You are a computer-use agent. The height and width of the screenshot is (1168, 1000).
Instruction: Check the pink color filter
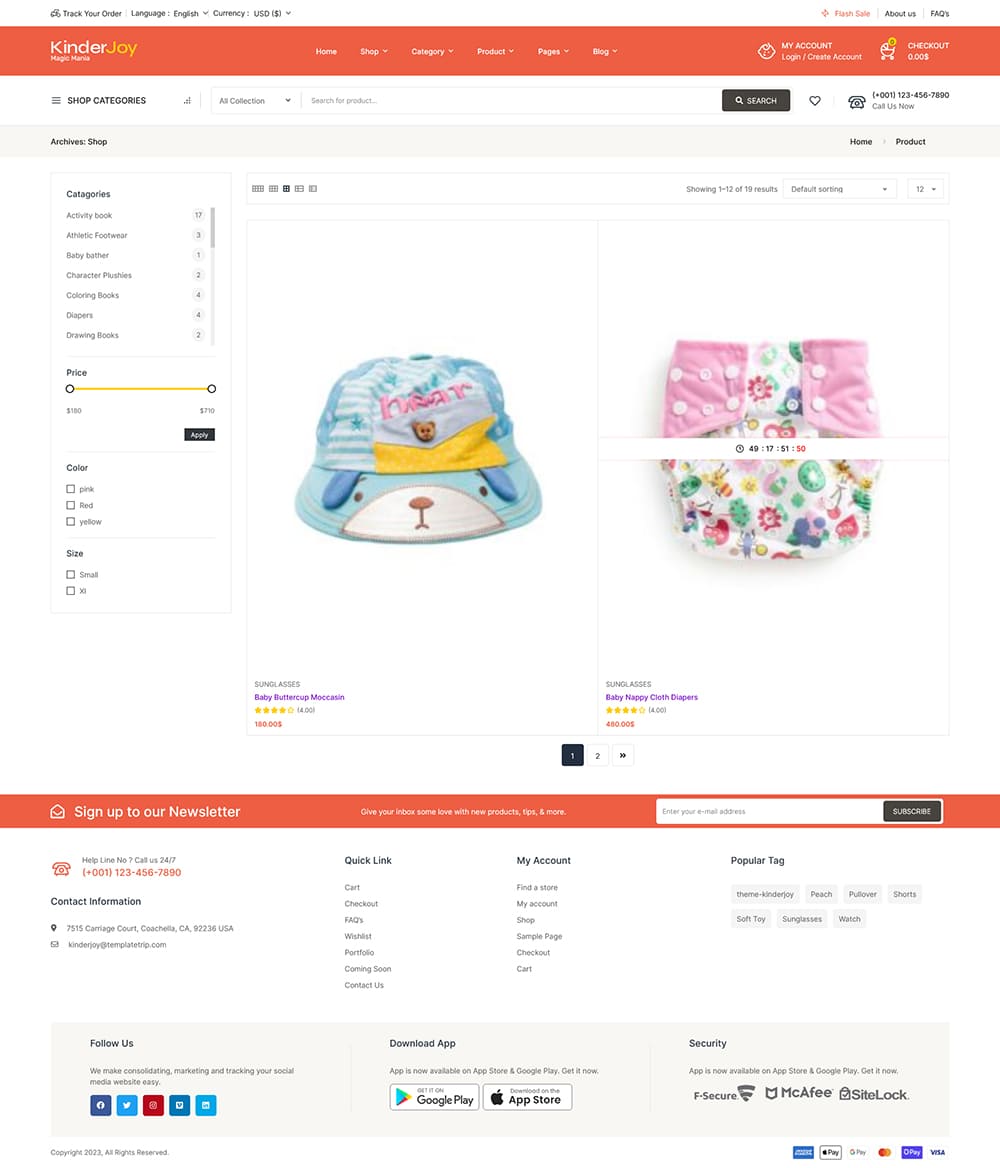pos(71,489)
